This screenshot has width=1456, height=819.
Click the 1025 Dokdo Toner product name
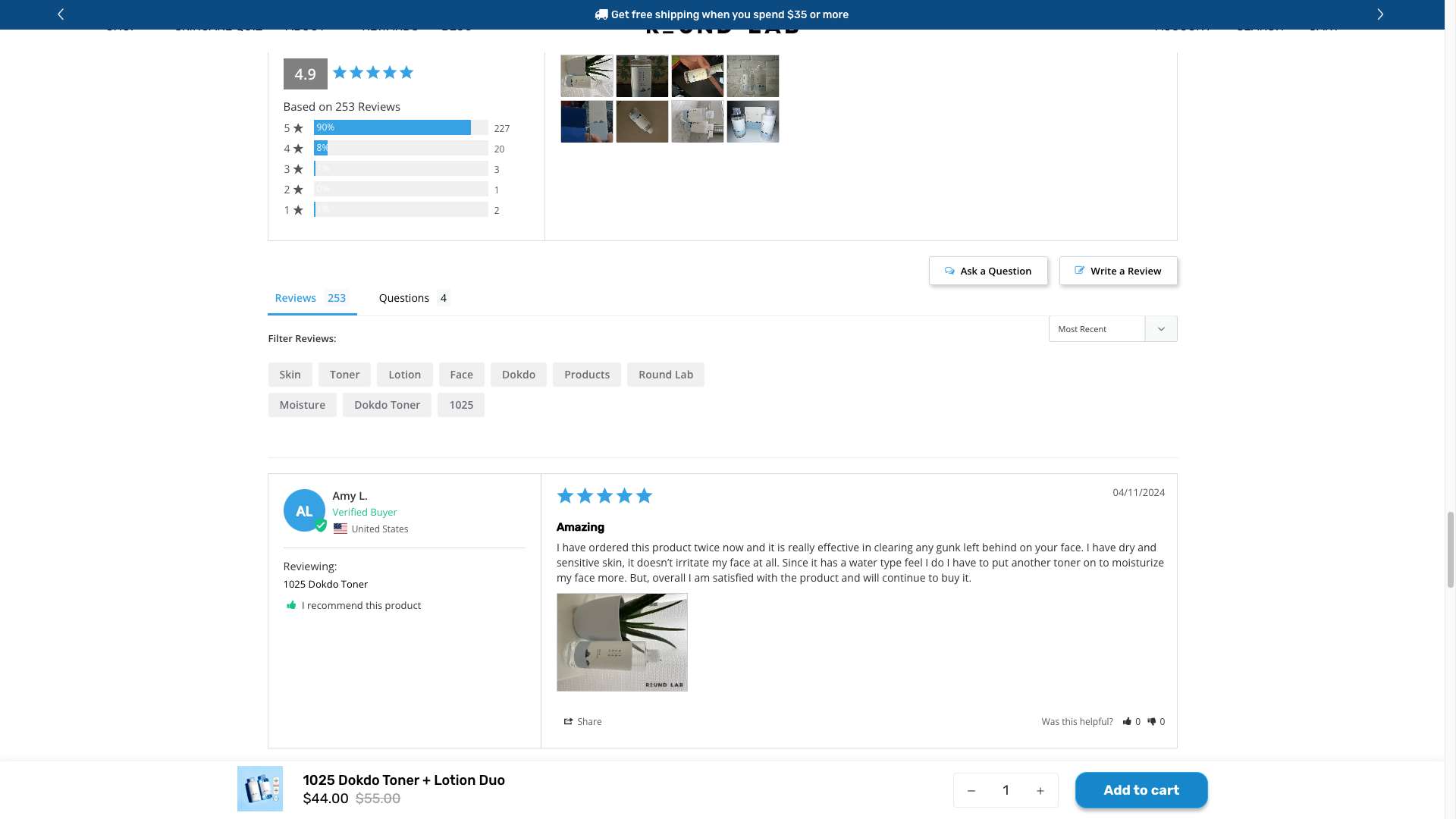[x=325, y=584]
